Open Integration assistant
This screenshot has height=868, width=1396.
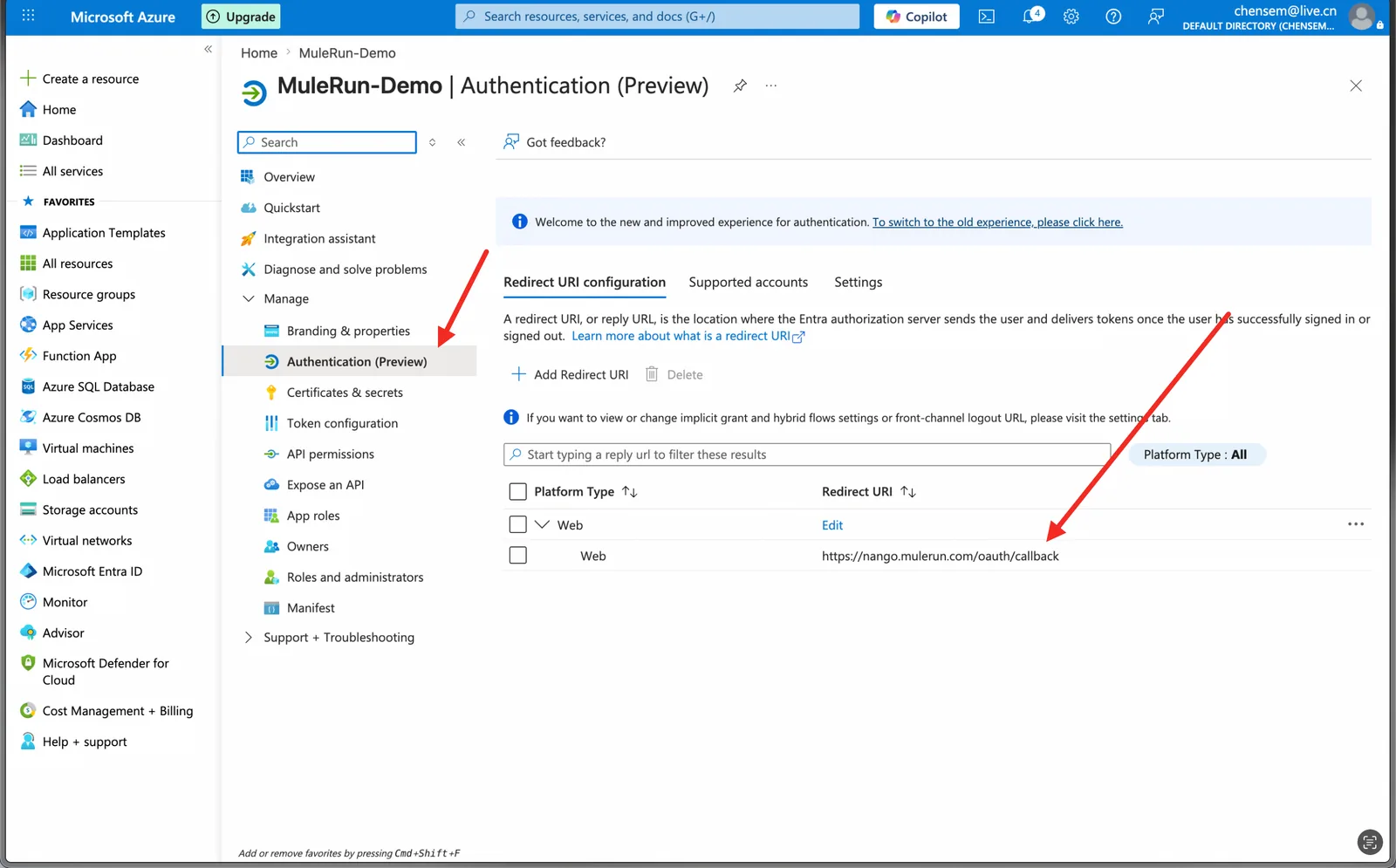(x=319, y=239)
